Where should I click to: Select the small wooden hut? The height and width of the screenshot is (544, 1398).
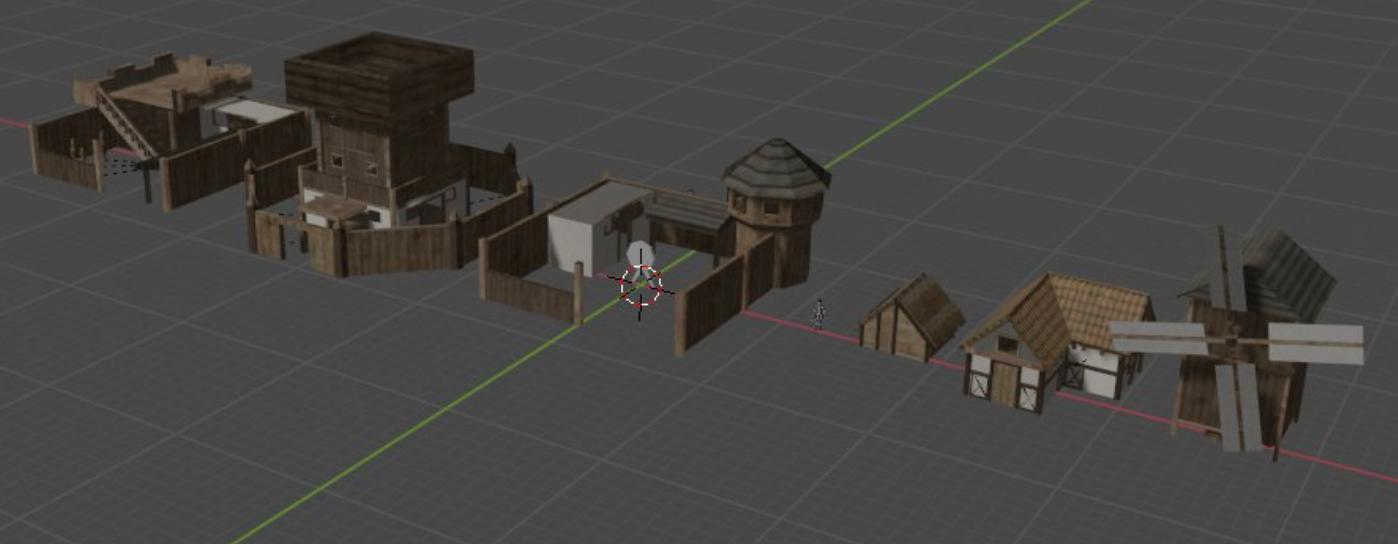click(911, 319)
